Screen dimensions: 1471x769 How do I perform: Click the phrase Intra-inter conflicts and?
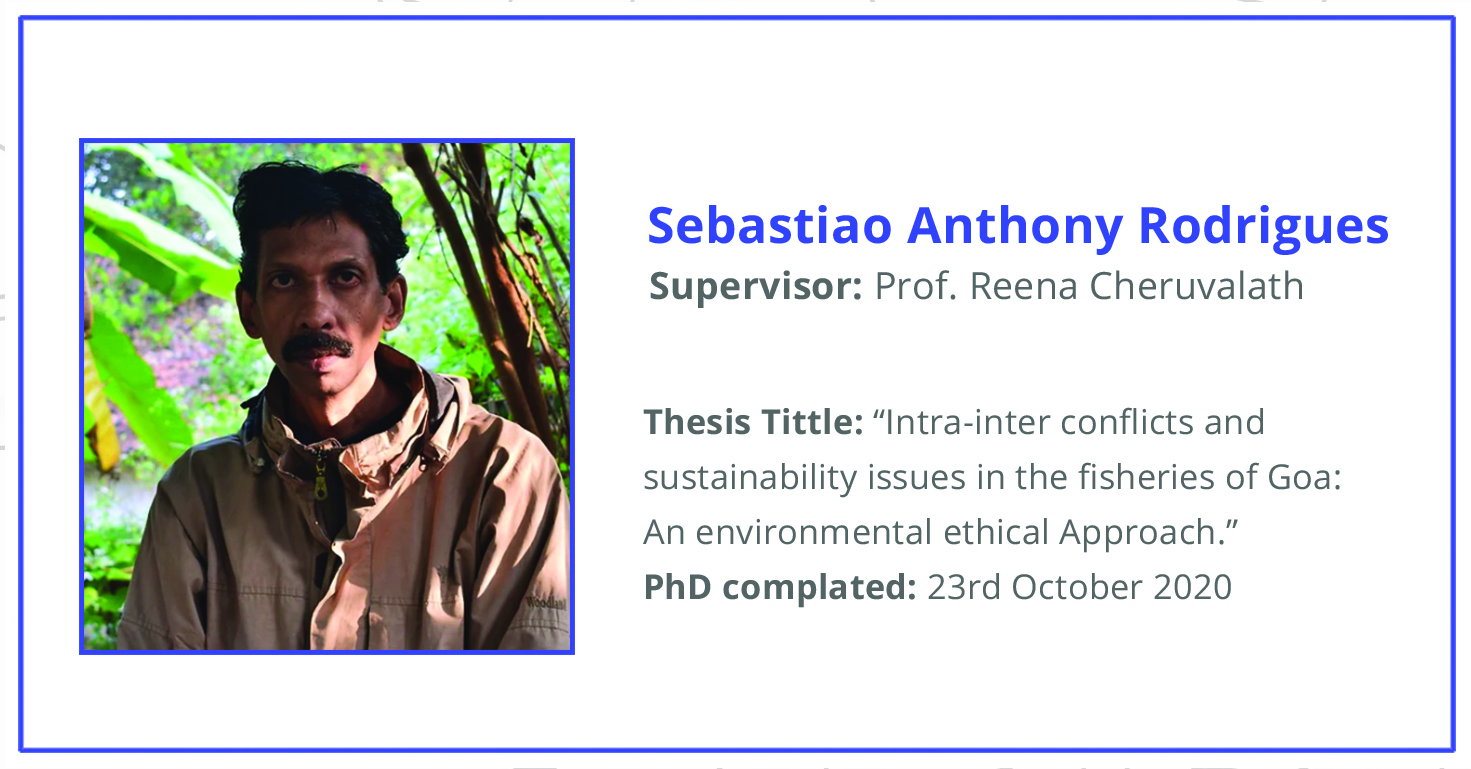1069,422
